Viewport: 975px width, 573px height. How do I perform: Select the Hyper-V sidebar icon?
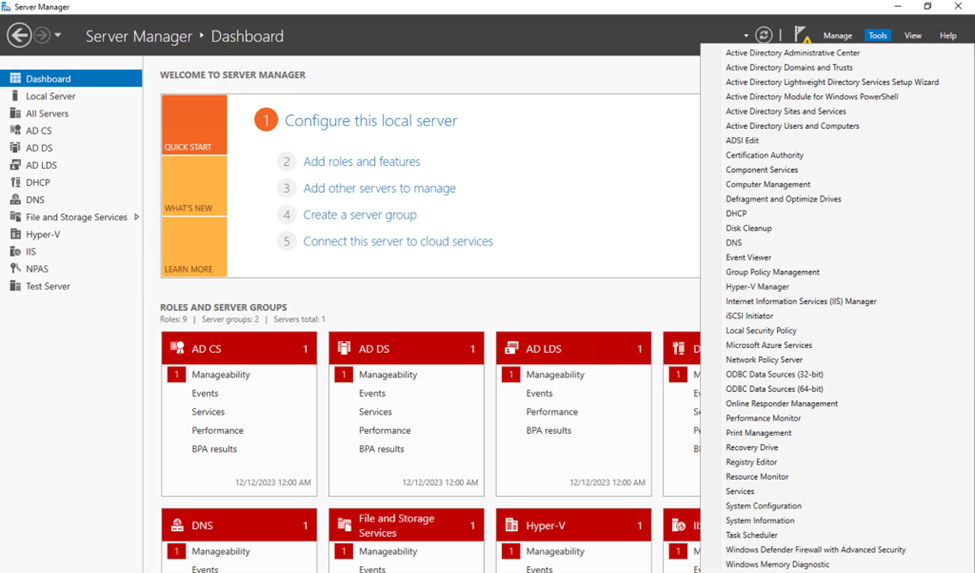[x=16, y=234]
